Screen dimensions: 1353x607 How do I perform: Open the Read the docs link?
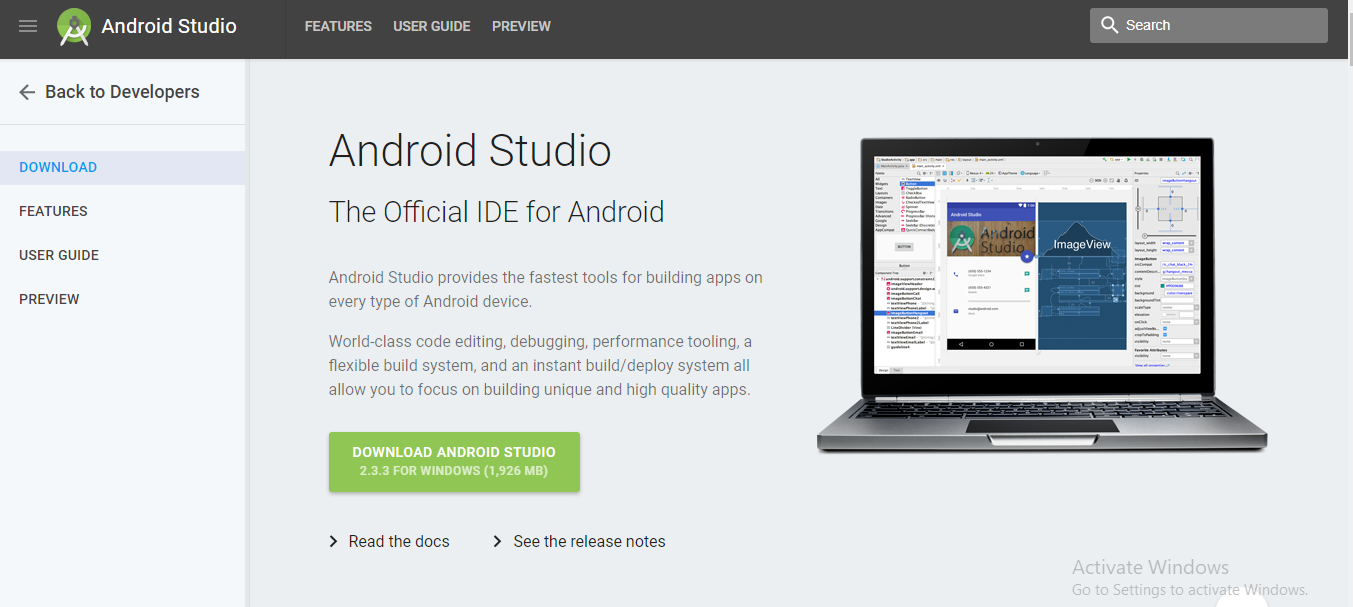398,541
